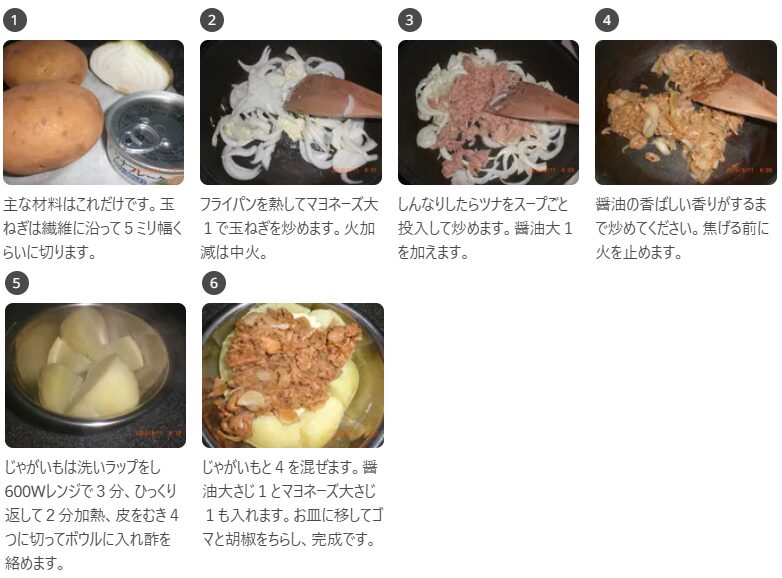Click the tuna flake can in first photo
The height and width of the screenshot is (578, 782).
tap(145, 140)
